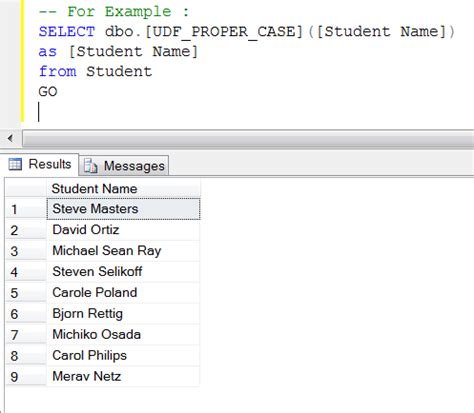The width and height of the screenshot is (474, 413).
Task: Select row header number 6
Action: [26, 314]
